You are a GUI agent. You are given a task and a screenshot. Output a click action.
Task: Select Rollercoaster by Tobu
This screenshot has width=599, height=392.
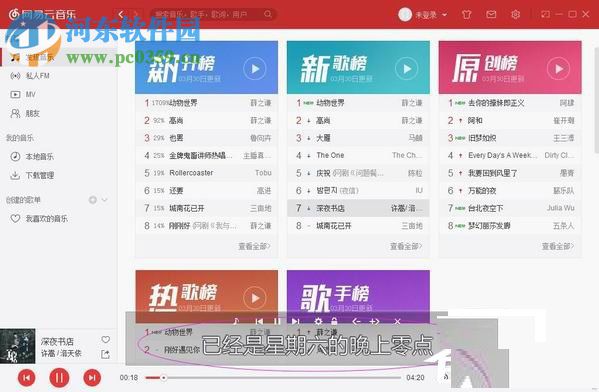(x=207, y=173)
